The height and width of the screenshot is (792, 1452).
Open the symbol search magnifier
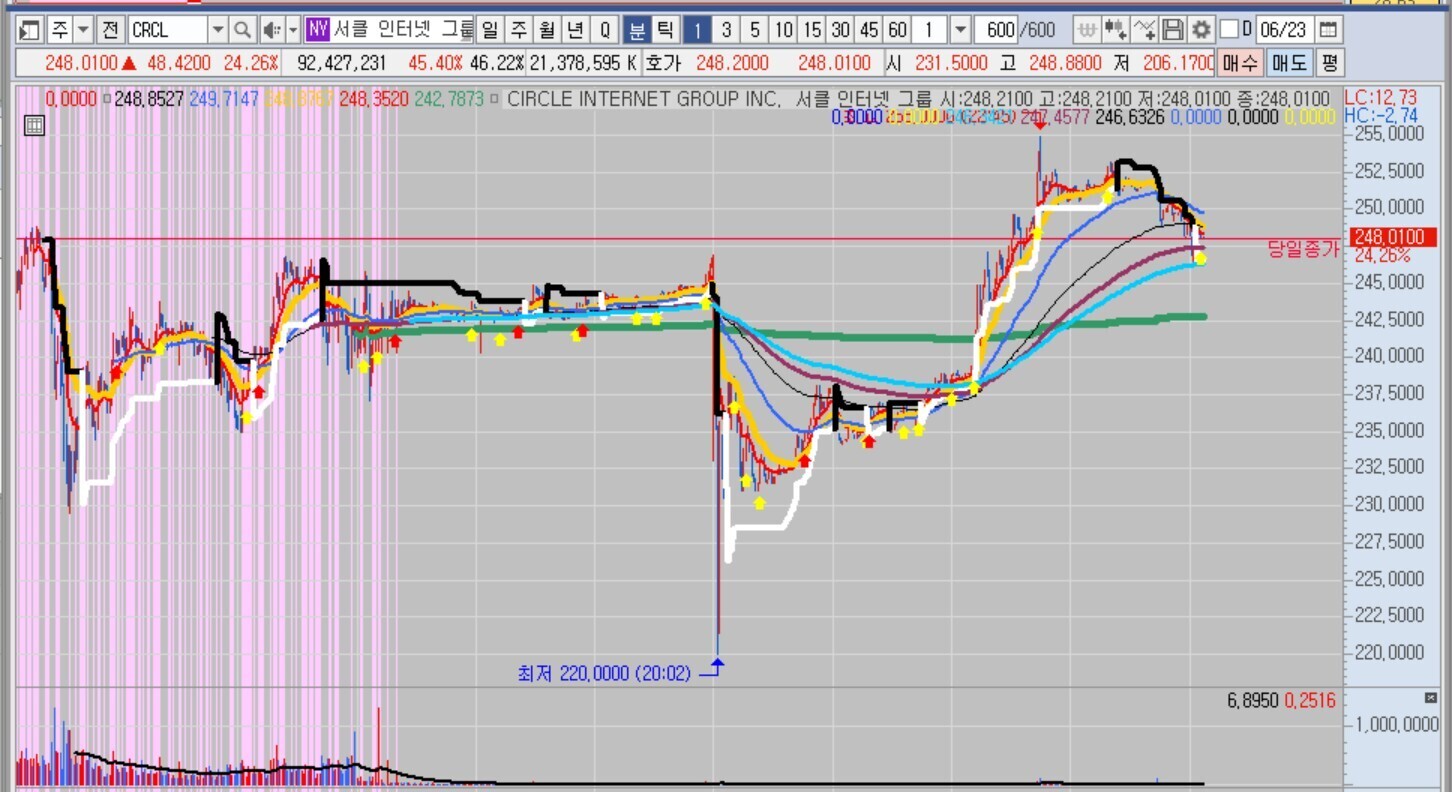[x=242, y=29]
